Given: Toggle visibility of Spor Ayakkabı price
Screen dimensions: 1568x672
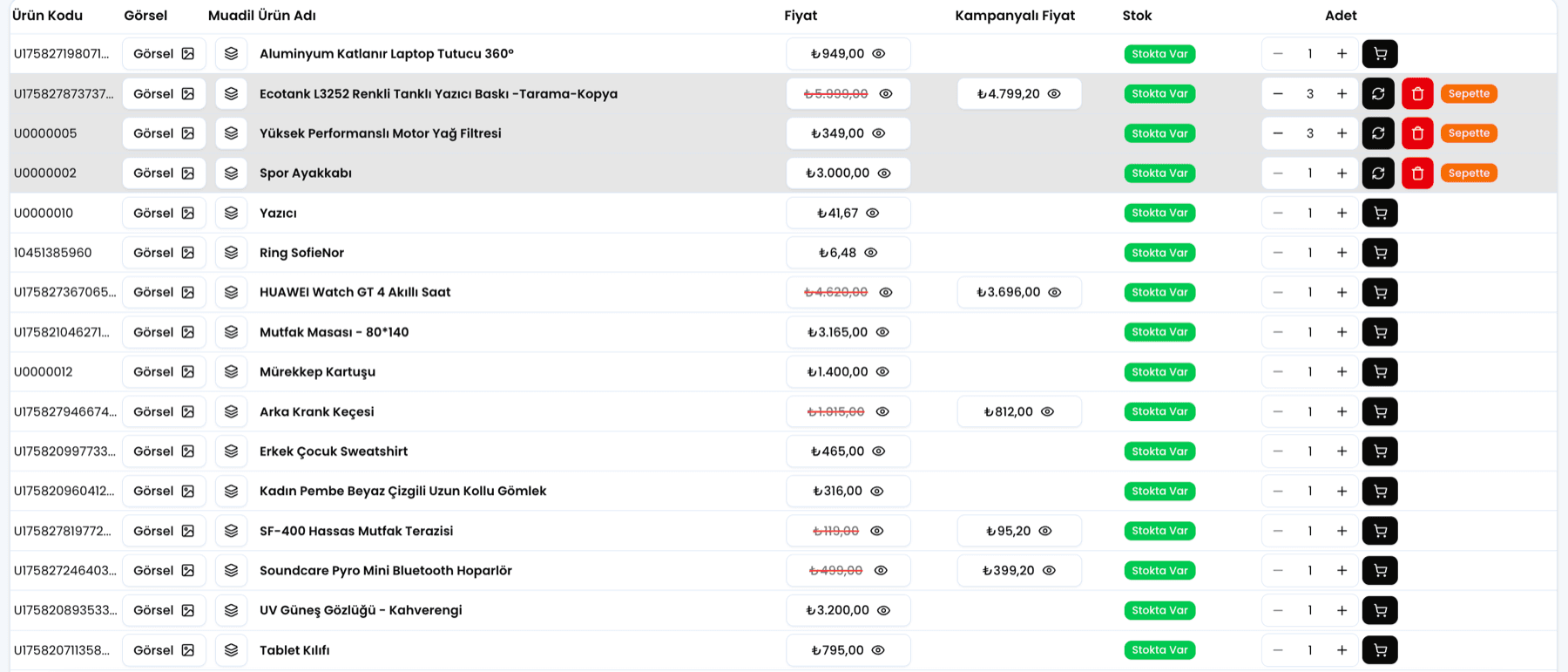Looking at the screenshot, I should point(884,173).
